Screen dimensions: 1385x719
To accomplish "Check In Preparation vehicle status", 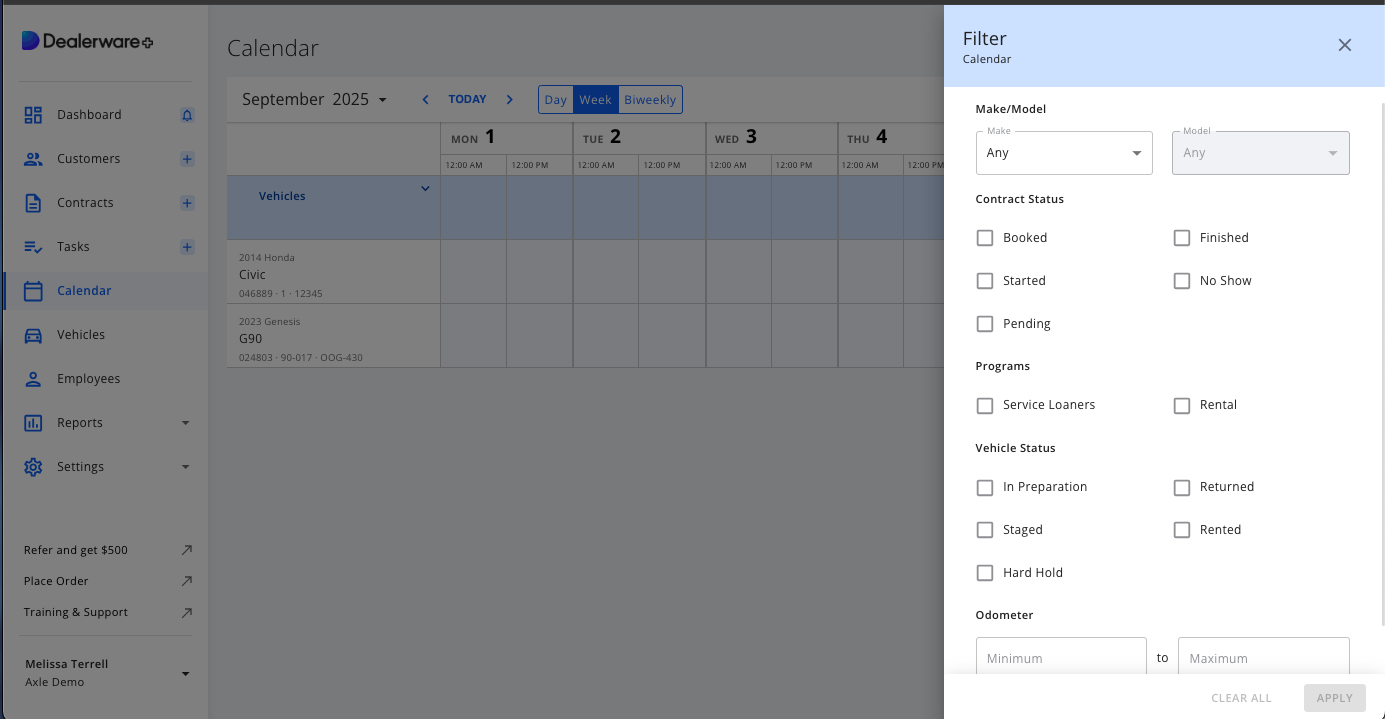I will tap(985, 487).
